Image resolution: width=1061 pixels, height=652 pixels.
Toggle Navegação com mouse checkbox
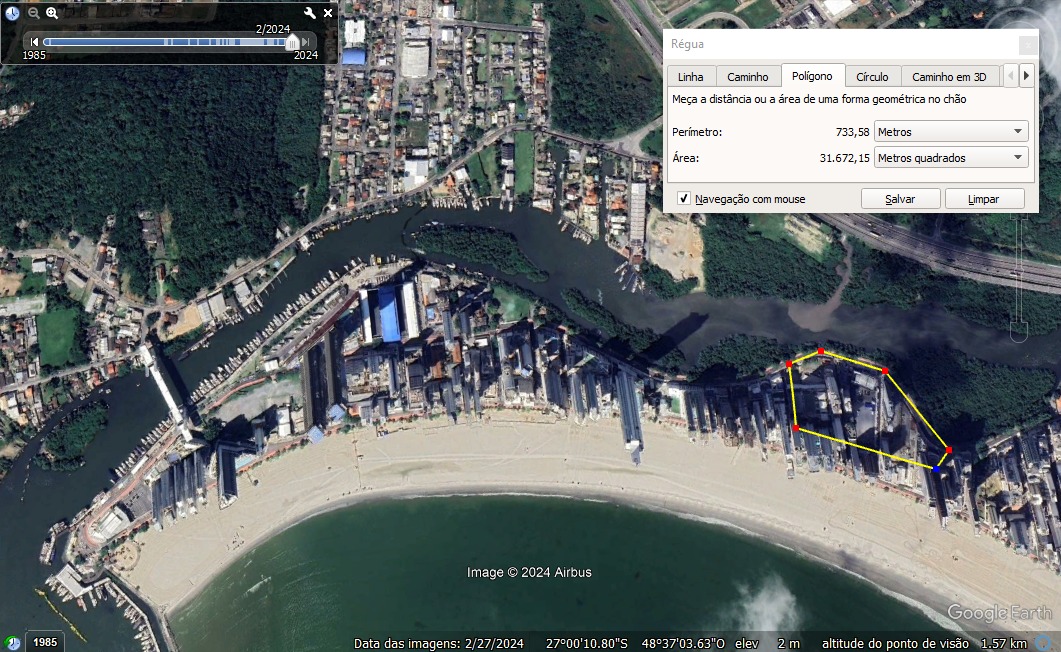684,199
